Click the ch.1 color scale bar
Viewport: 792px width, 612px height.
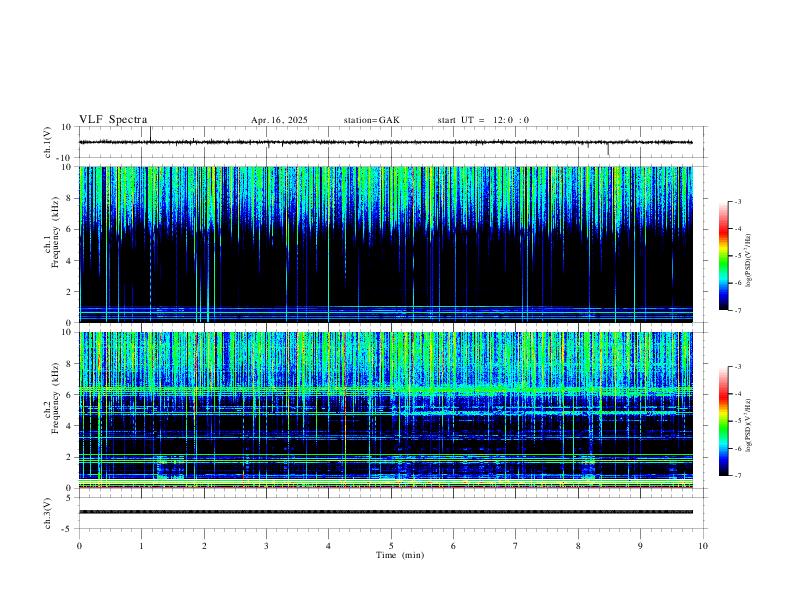[723, 256]
